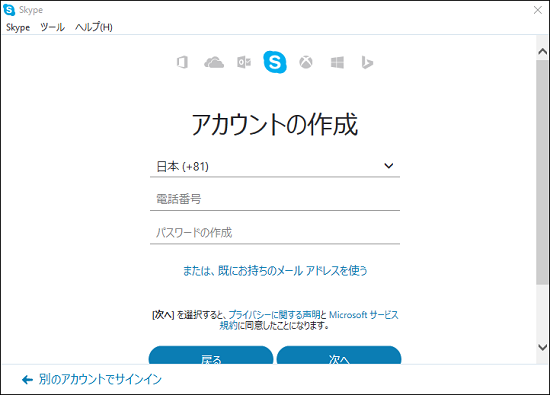
Task: Click または、既にお持ちのメール アドレスを使う link
Action: (x=275, y=270)
